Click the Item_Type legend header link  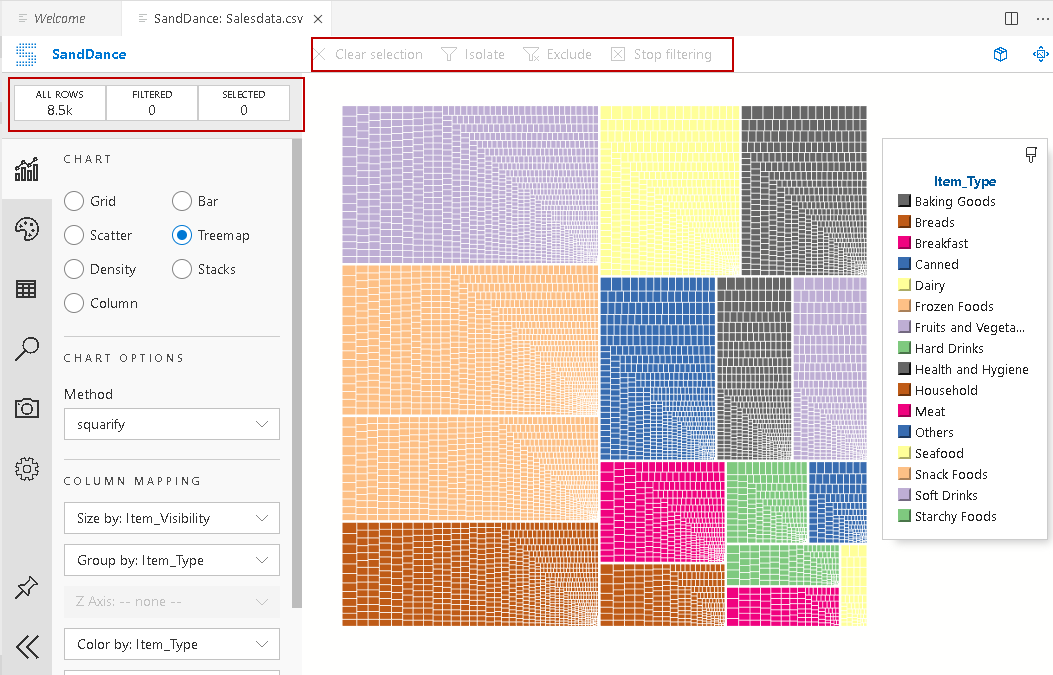tap(964, 181)
